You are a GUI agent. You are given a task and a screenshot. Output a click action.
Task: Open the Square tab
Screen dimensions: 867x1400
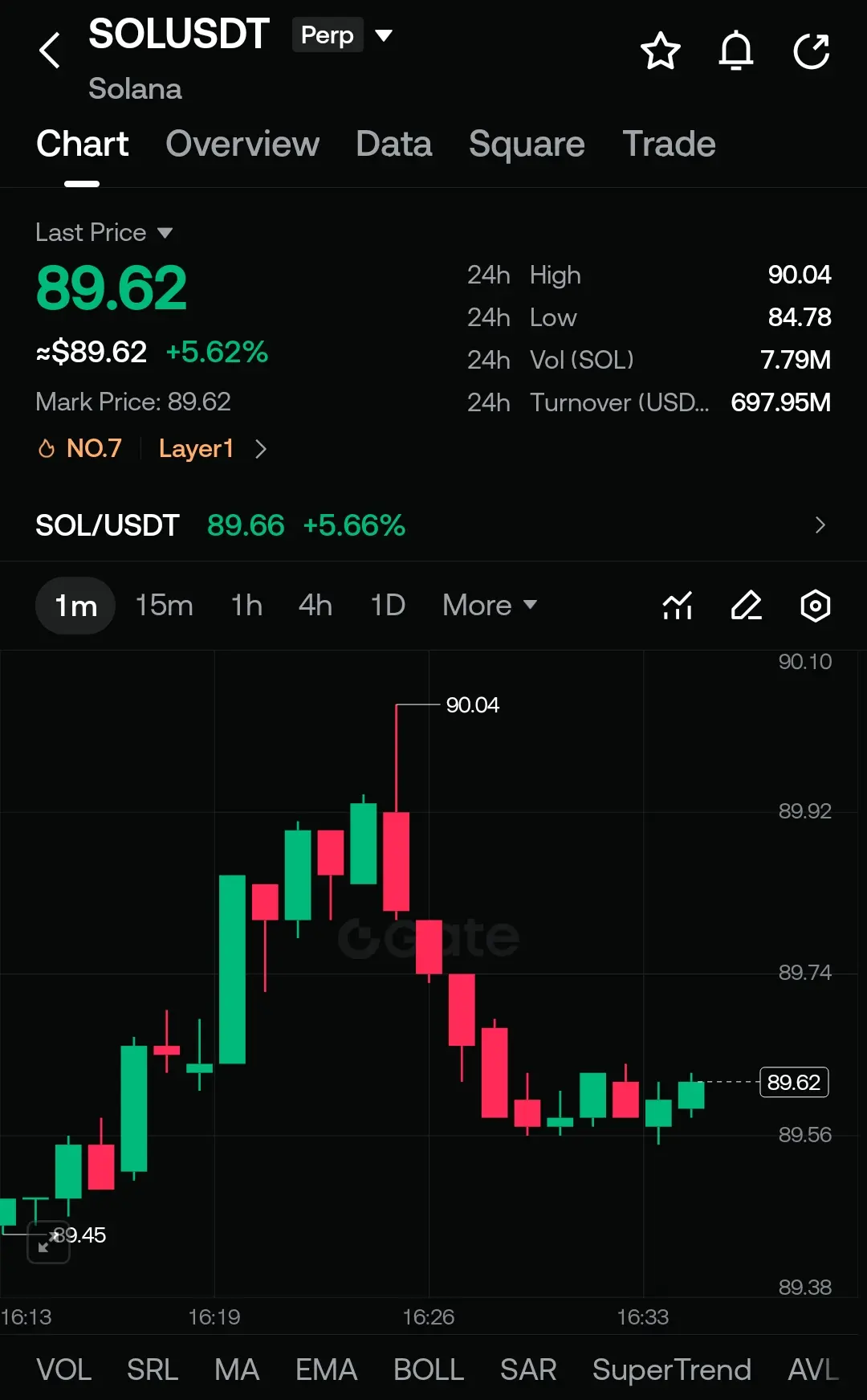coord(527,145)
